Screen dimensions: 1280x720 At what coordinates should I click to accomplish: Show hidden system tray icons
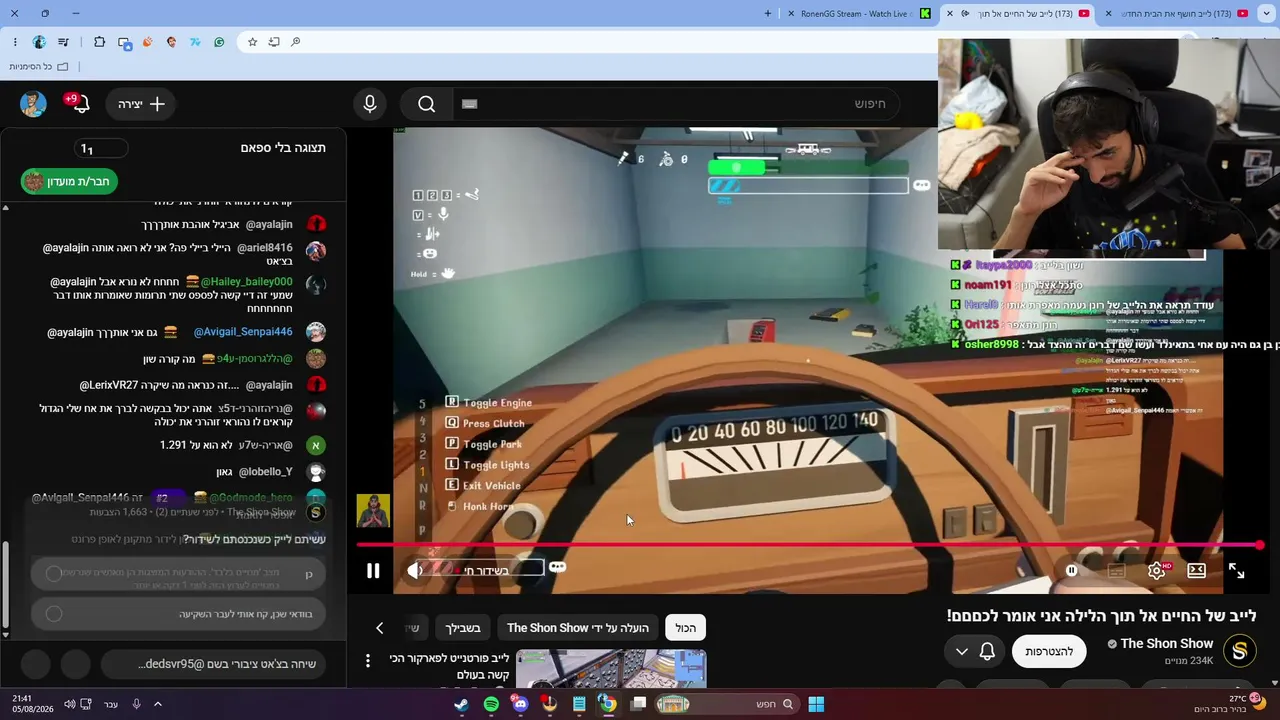(158, 704)
